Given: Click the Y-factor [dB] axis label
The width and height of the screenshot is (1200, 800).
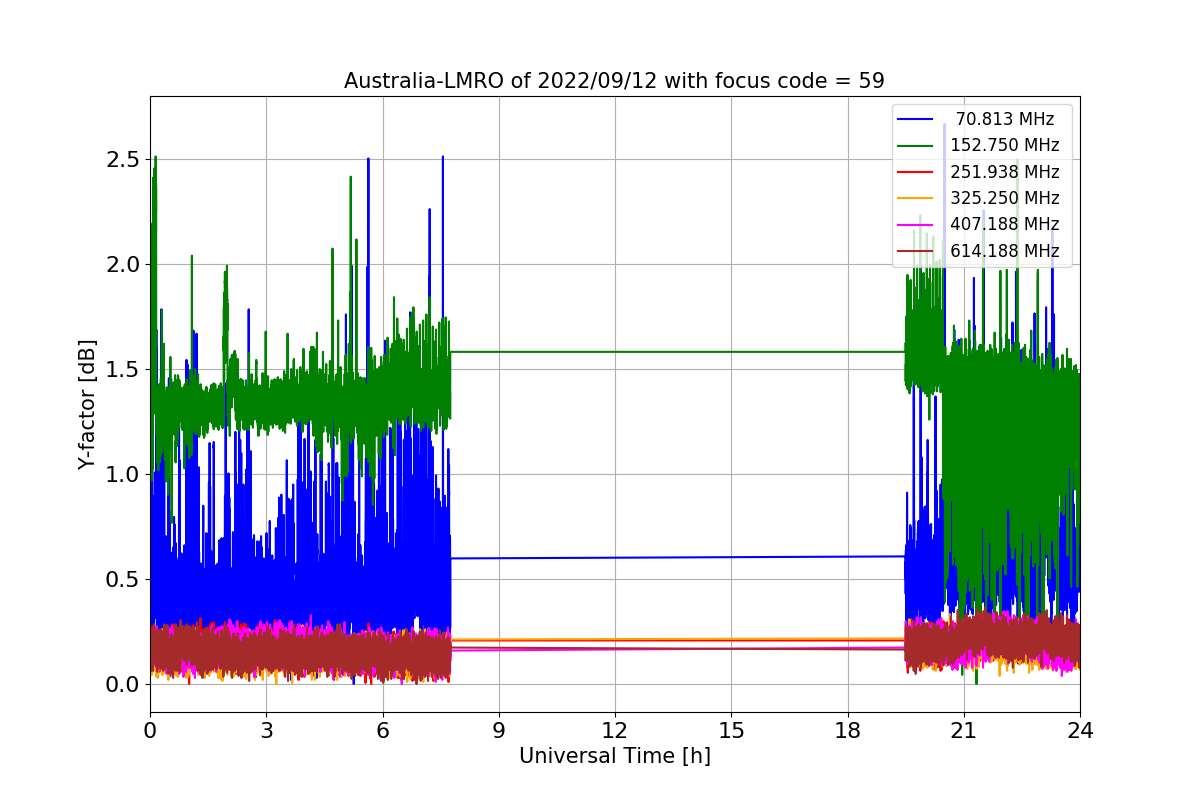Looking at the screenshot, I should tap(89, 404).
